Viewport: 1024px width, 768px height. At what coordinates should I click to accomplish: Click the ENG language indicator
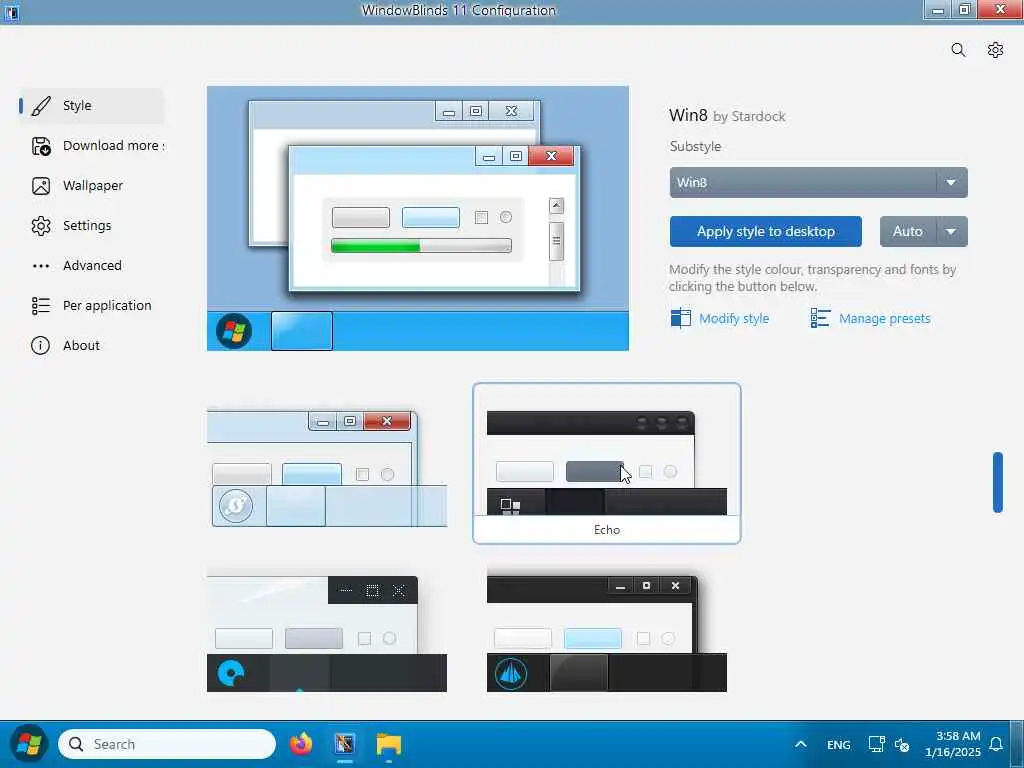click(839, 745)
